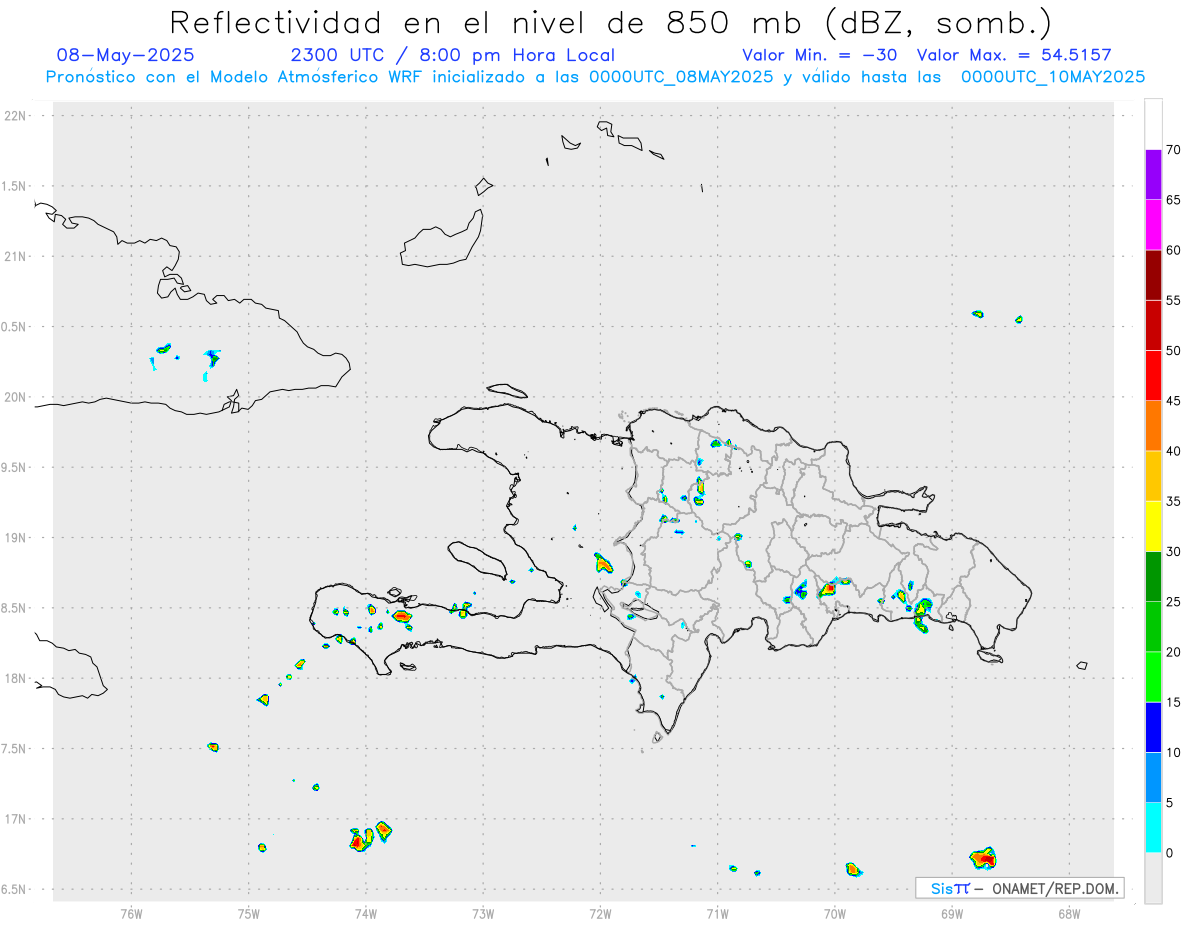Screen dimensions: 1200x927
Task: Pick the yellow 30–35 dBZ colorbar segment
Action: pyautogui.click(x=1153, y=526)
